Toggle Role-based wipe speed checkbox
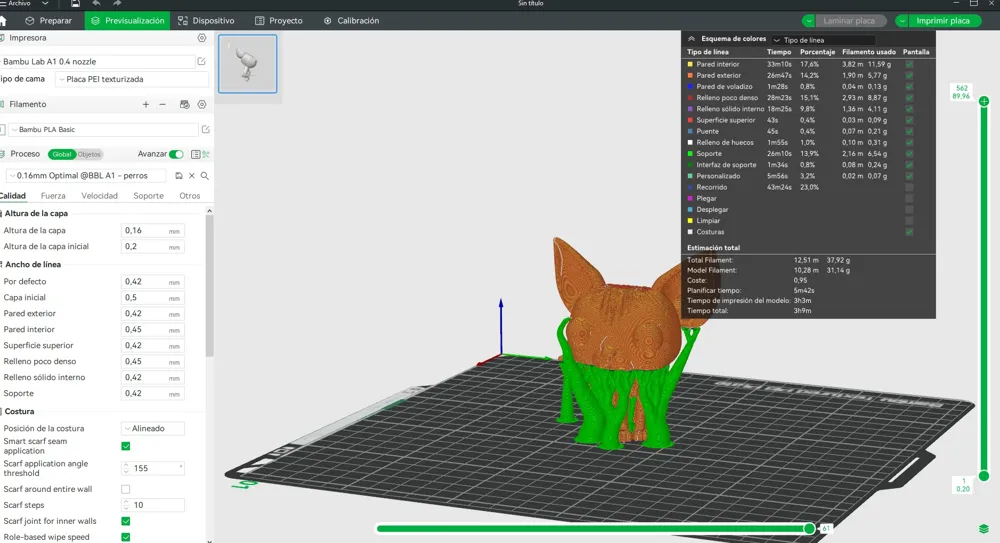Viewport: 1000px width, 543px height. pos(126,537)
